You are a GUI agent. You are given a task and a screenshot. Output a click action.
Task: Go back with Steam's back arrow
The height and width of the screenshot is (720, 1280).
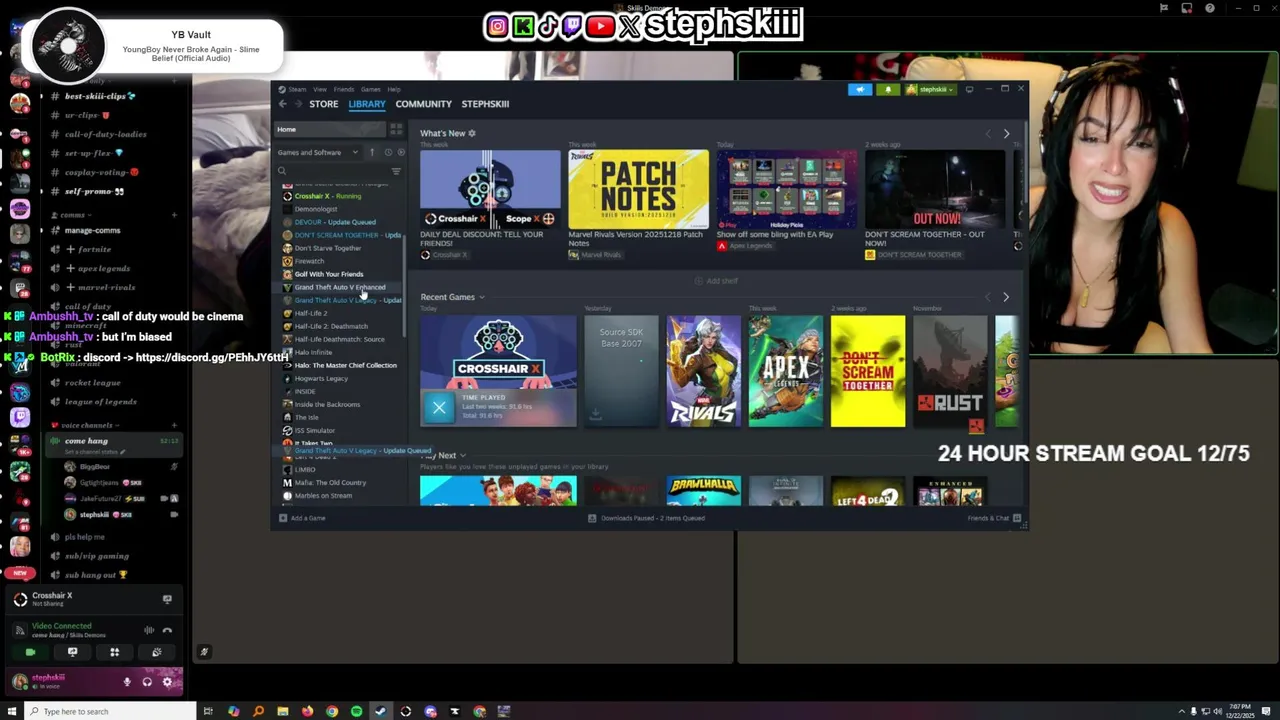click(x=283, y=104)
